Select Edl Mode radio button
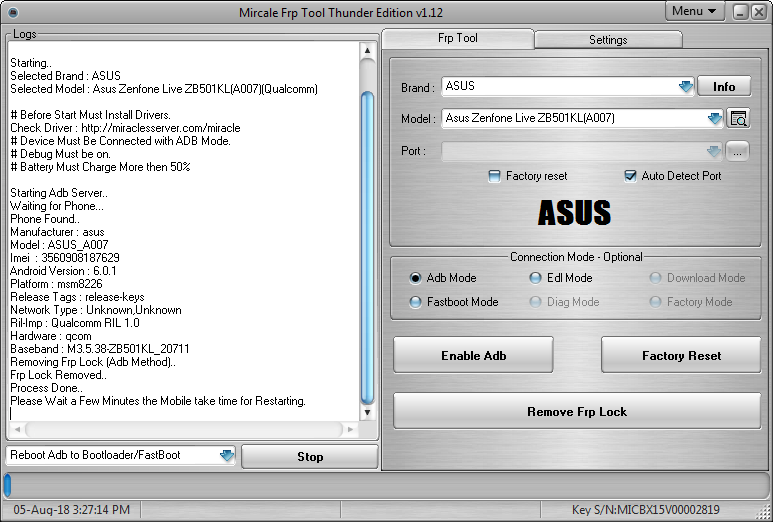The width and height of the screenshot is (773, 522). (535, 278)
